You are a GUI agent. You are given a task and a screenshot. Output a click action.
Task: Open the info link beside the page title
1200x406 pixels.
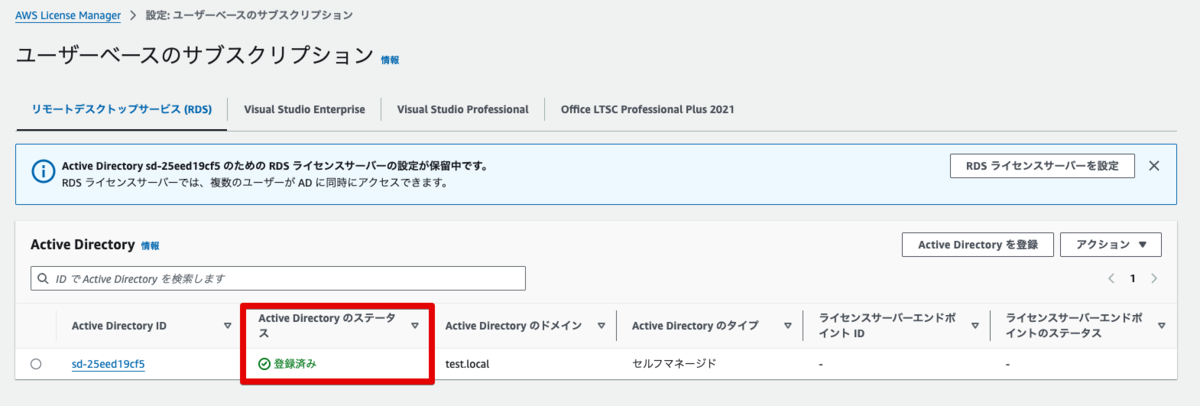pos(390,60)
